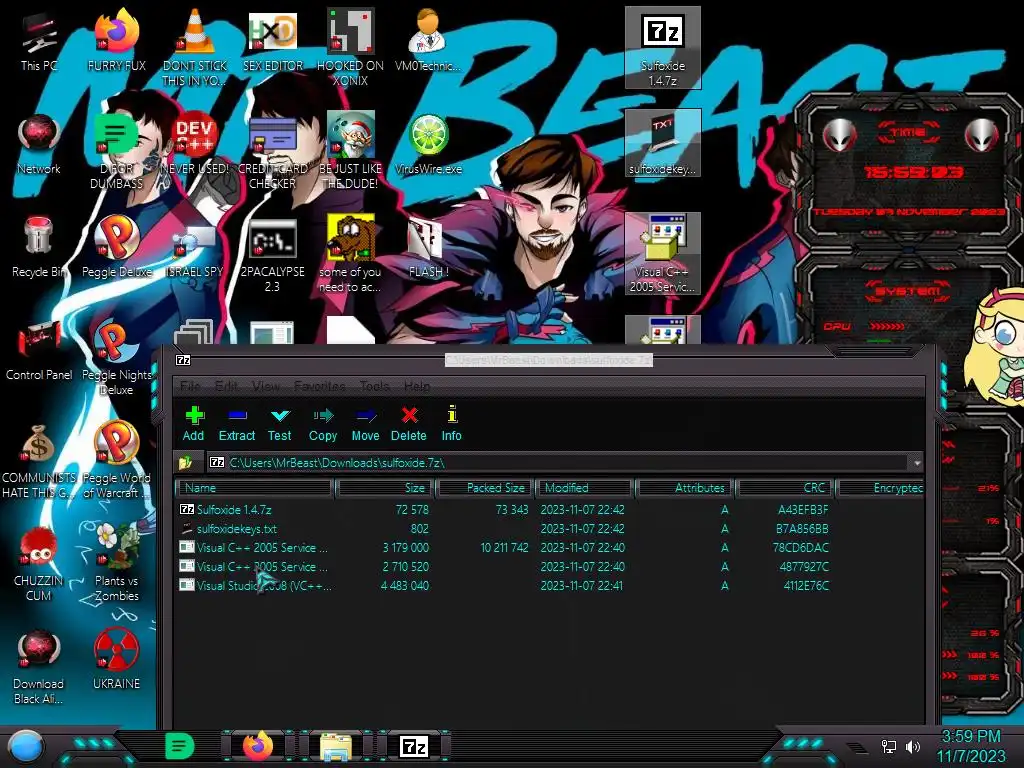Select sulfoxidekey text file desktop icon

pos(663,144)
